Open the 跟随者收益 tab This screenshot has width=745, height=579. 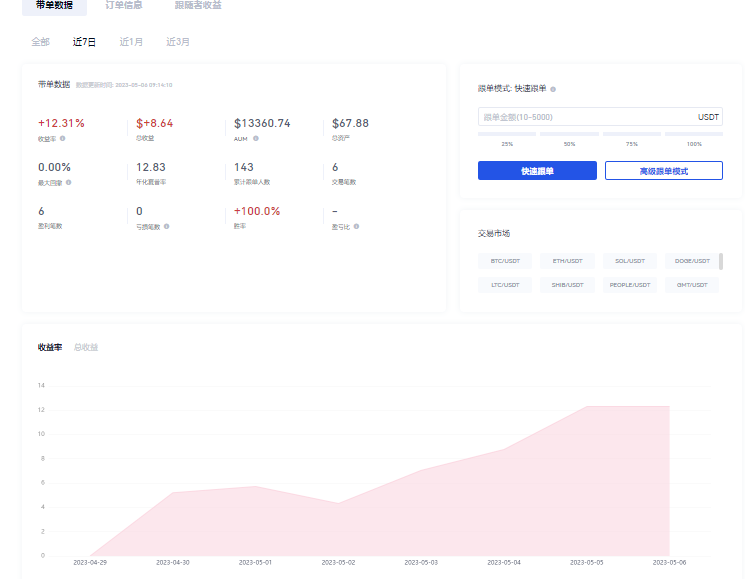point(198,5)
